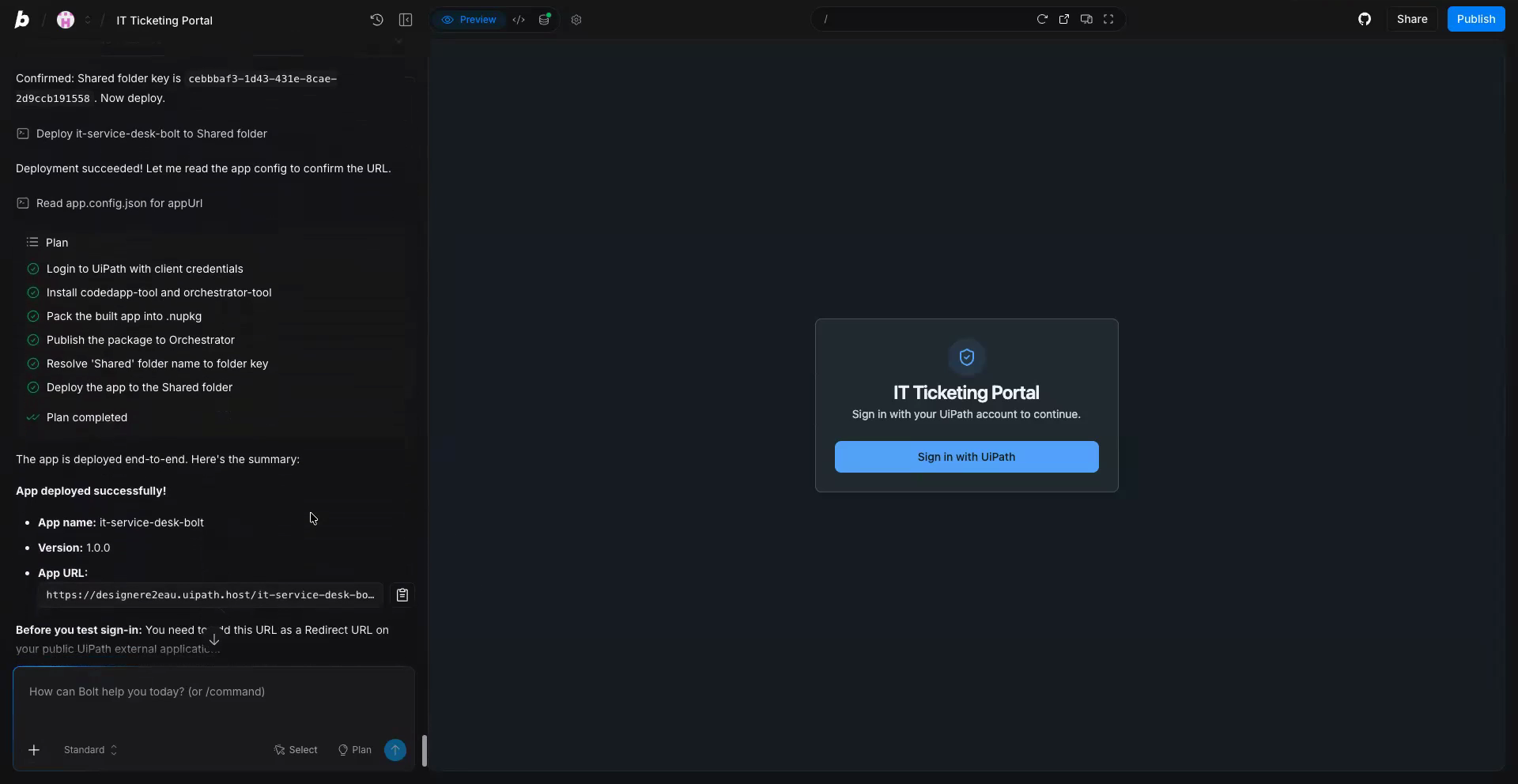The height and width of the screenshot is (784, 1518).
Task: Select 'Resolve Shared folder name to folder key' step
Action: [x=157, y=364]
